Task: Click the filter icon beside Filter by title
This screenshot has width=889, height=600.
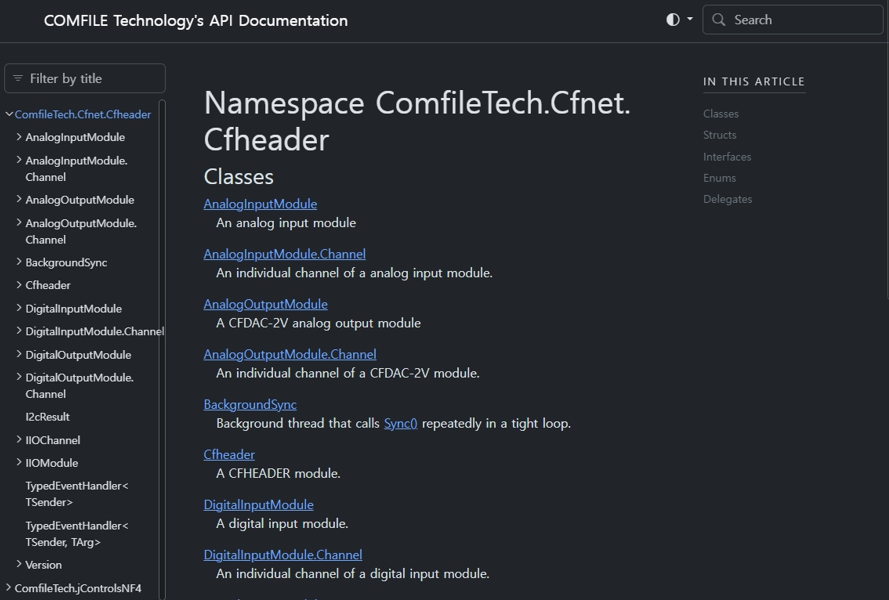Action: pos(18,79)
